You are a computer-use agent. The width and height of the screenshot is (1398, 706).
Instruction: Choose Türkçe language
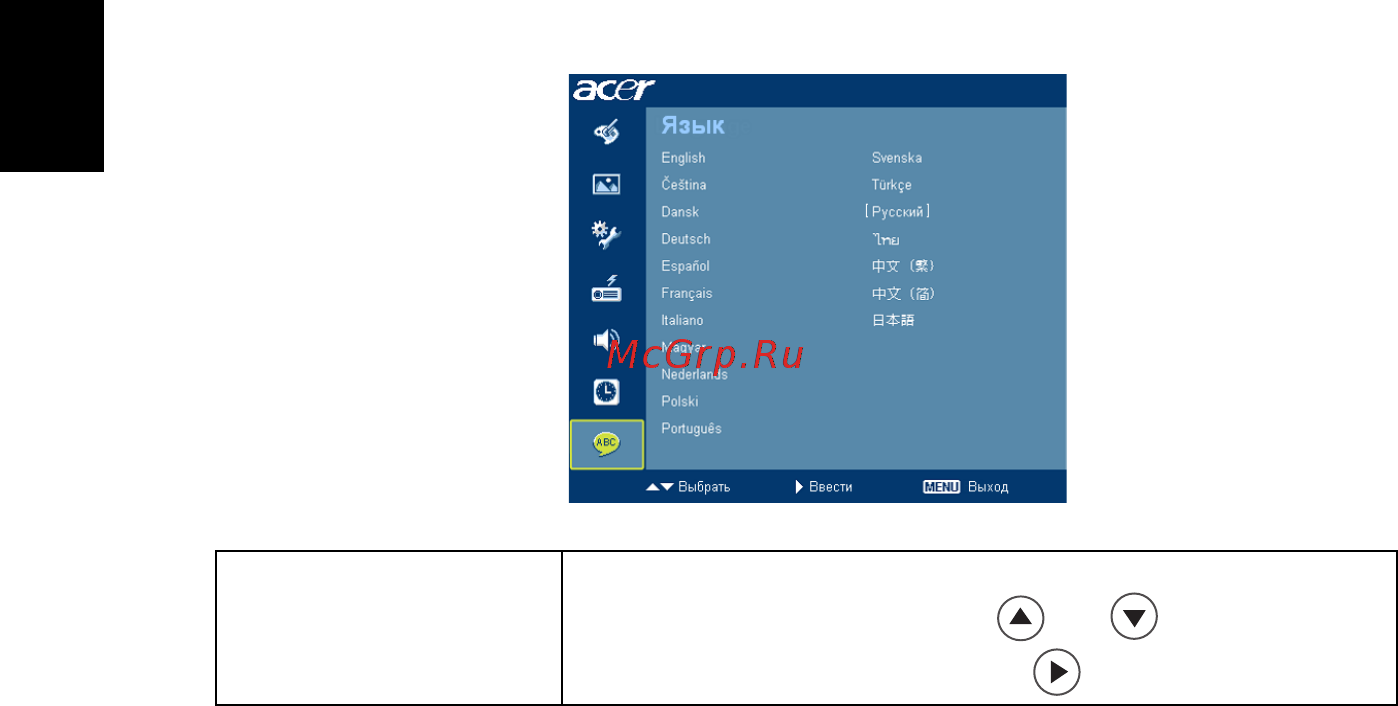(892, 185)
